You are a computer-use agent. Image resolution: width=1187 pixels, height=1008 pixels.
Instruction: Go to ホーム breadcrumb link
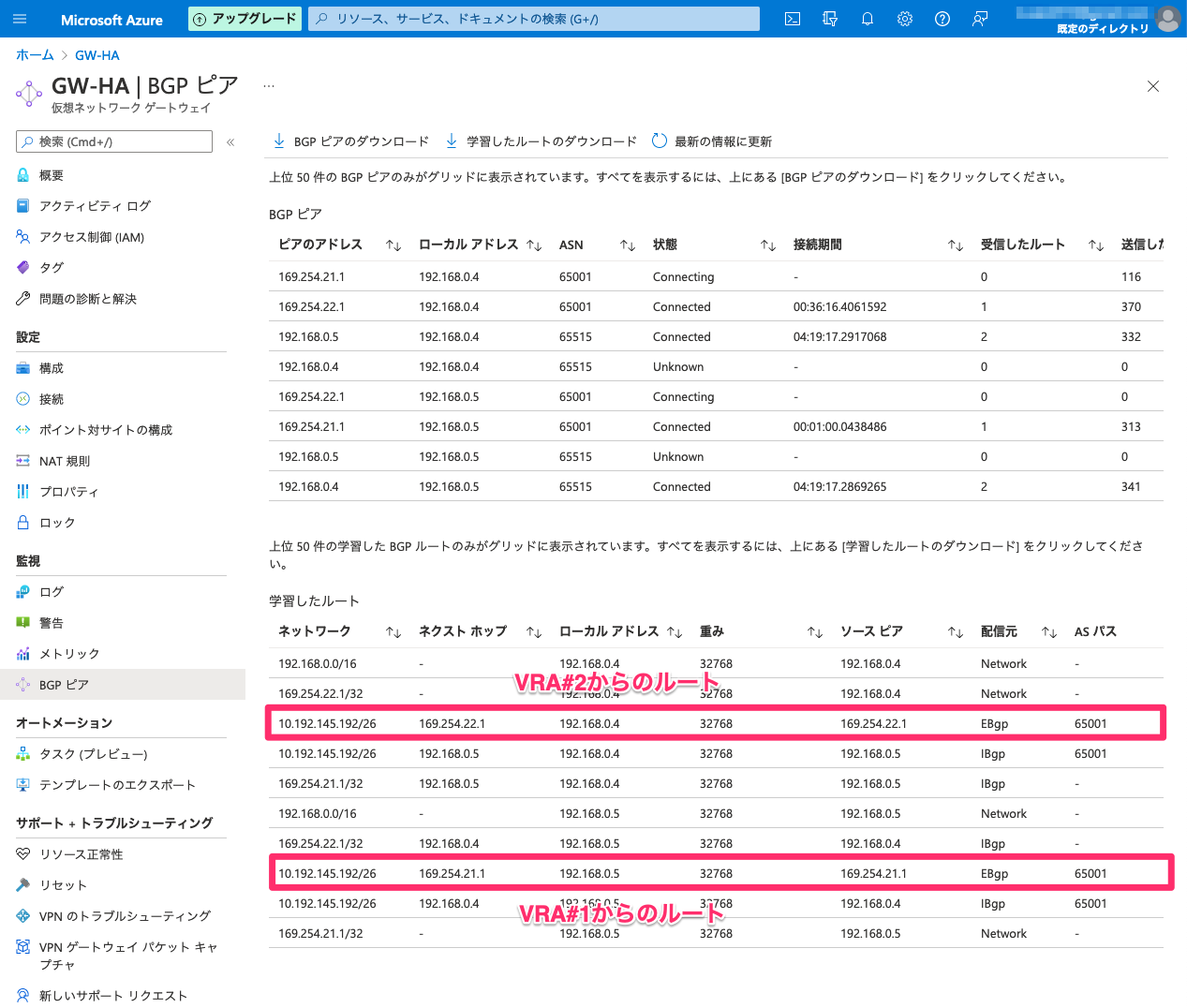(x=35, y=55)
